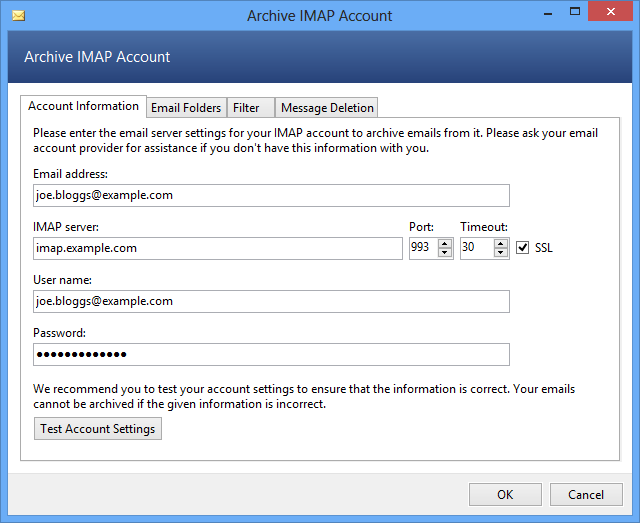Decrease the Port value with down arrow
This screenshot has height=523, width=640.
pyautogui.click(x=445, y=253)
